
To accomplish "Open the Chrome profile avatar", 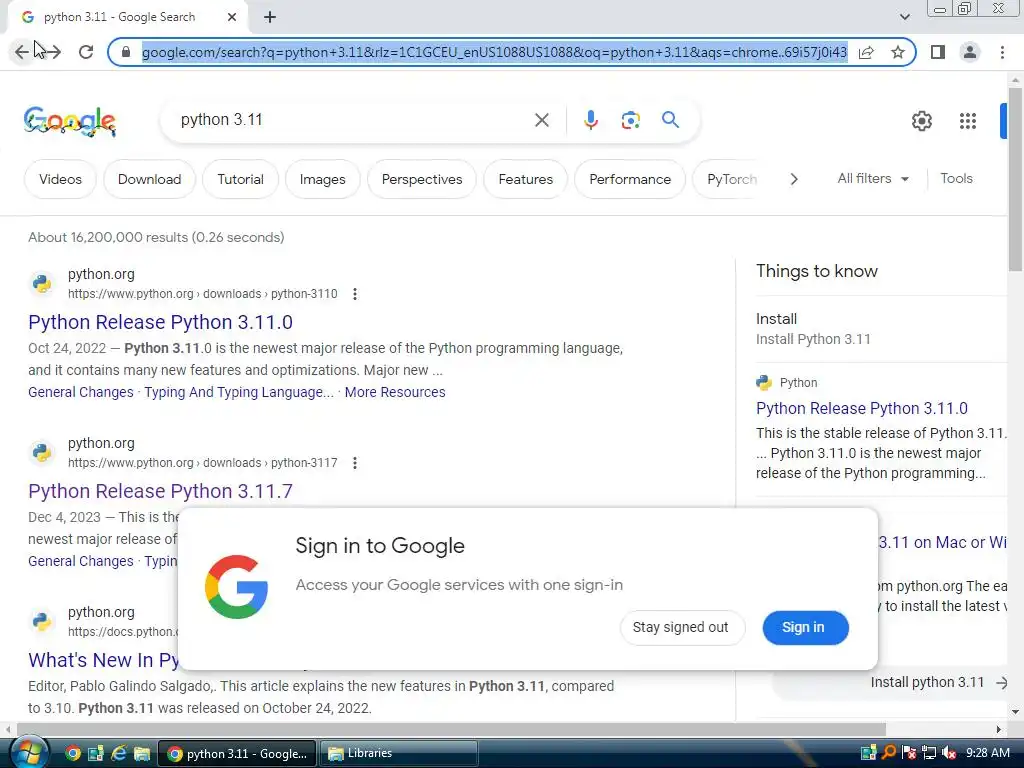I will (970, 52).
